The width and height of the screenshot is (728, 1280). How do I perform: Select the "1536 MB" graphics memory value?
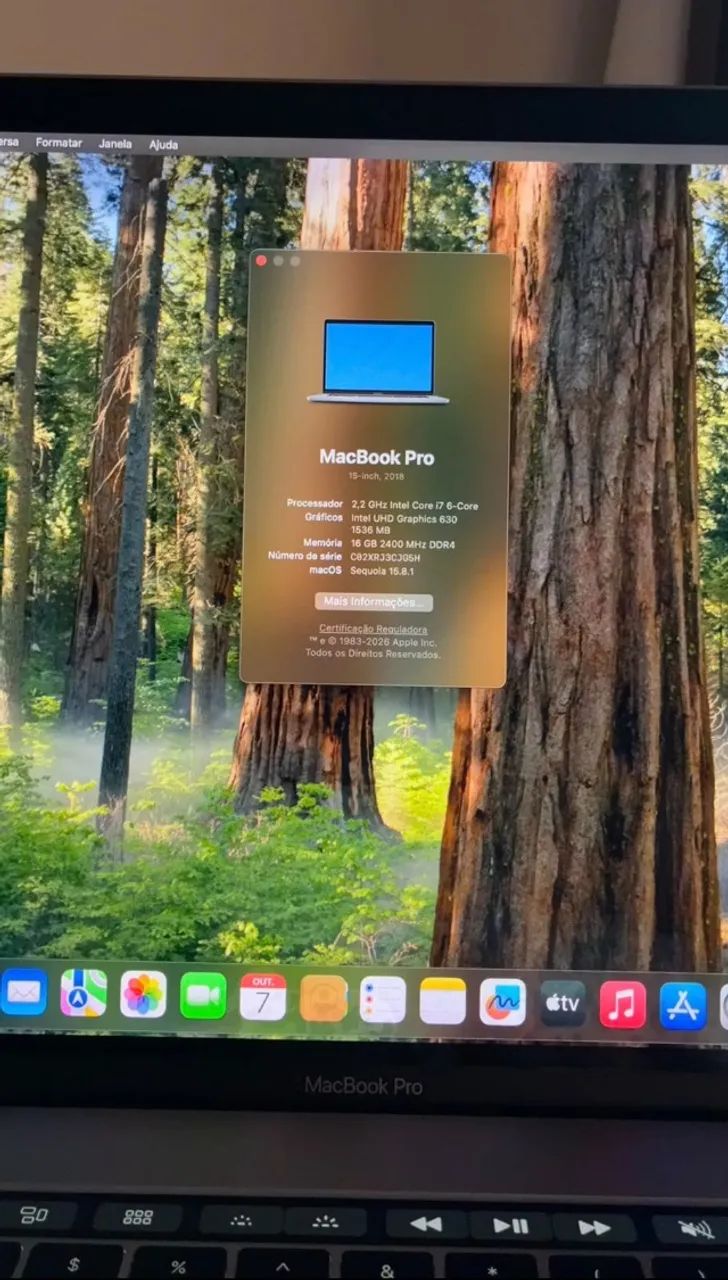click(370, 530)
